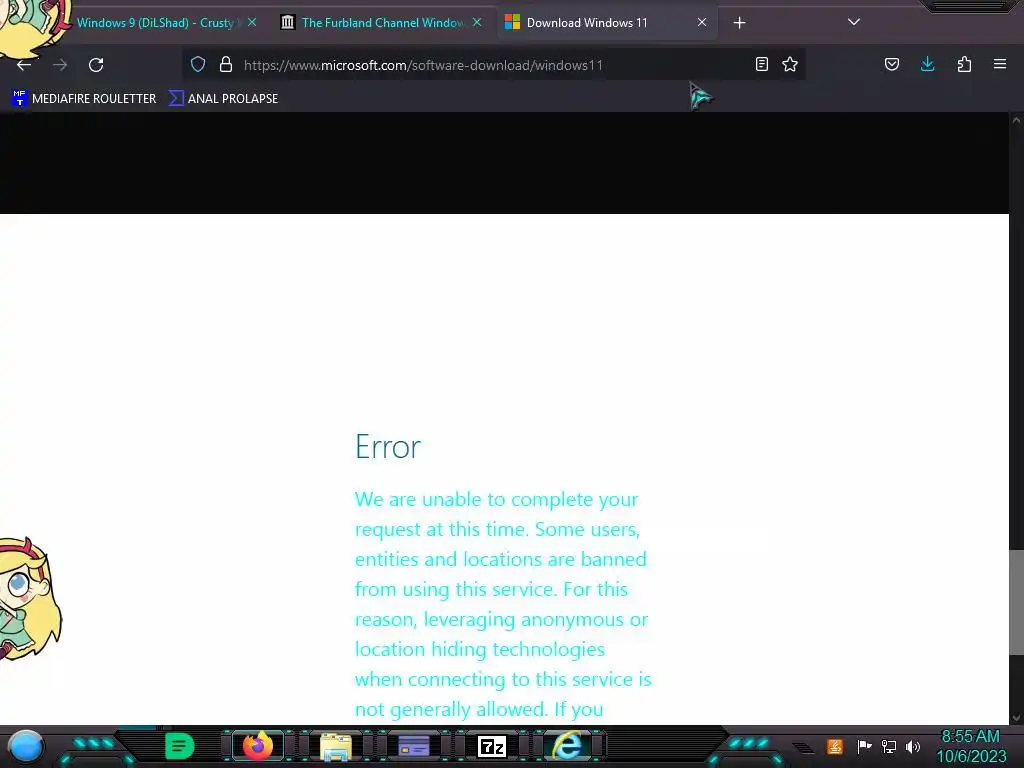Viewport: 1024px width, 768px height.
Task: Click text 'entities and locations are banned'
Action: point(501,560)
